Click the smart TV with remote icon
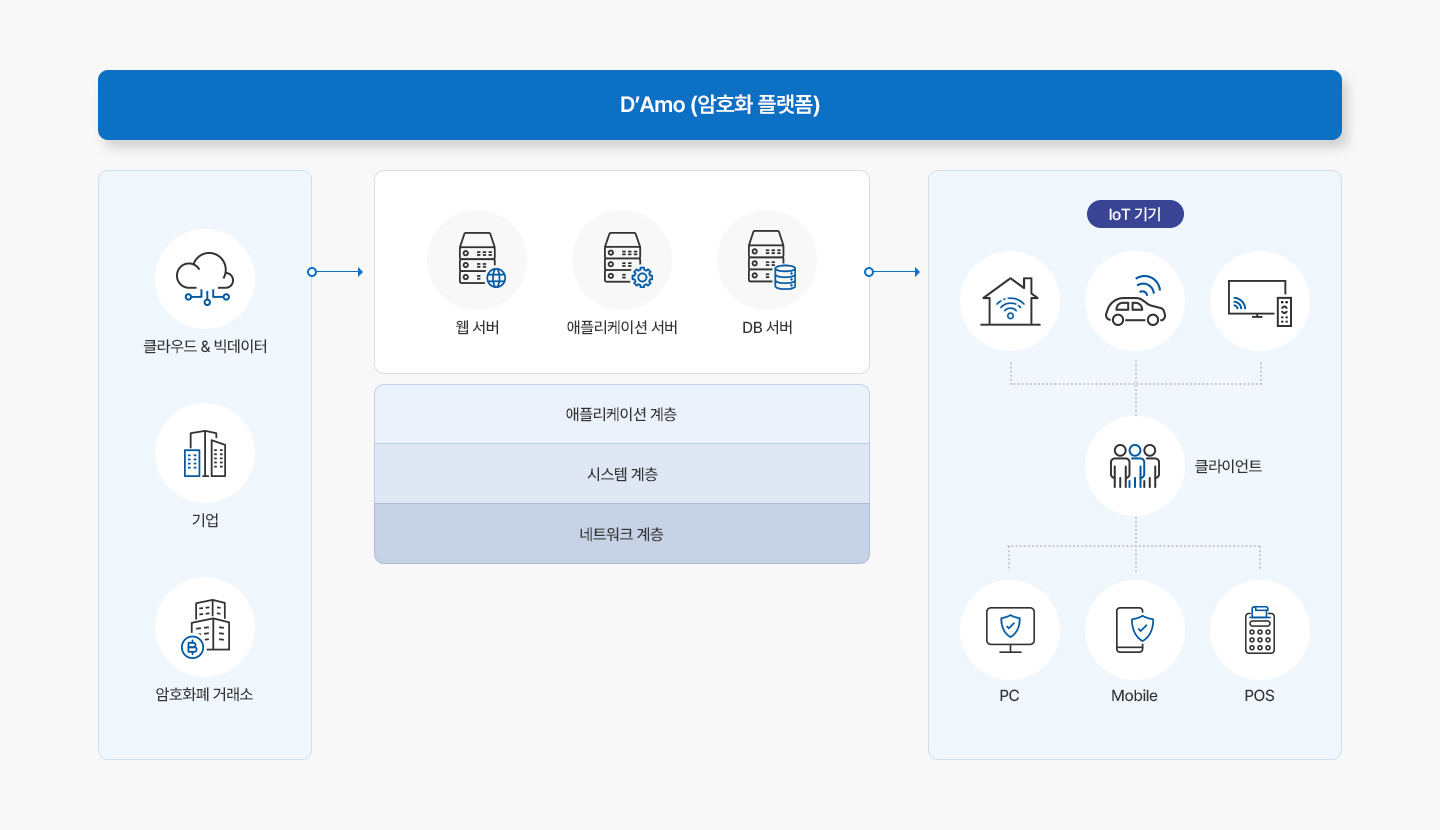1440x830 pixels. click(1260, 301)
